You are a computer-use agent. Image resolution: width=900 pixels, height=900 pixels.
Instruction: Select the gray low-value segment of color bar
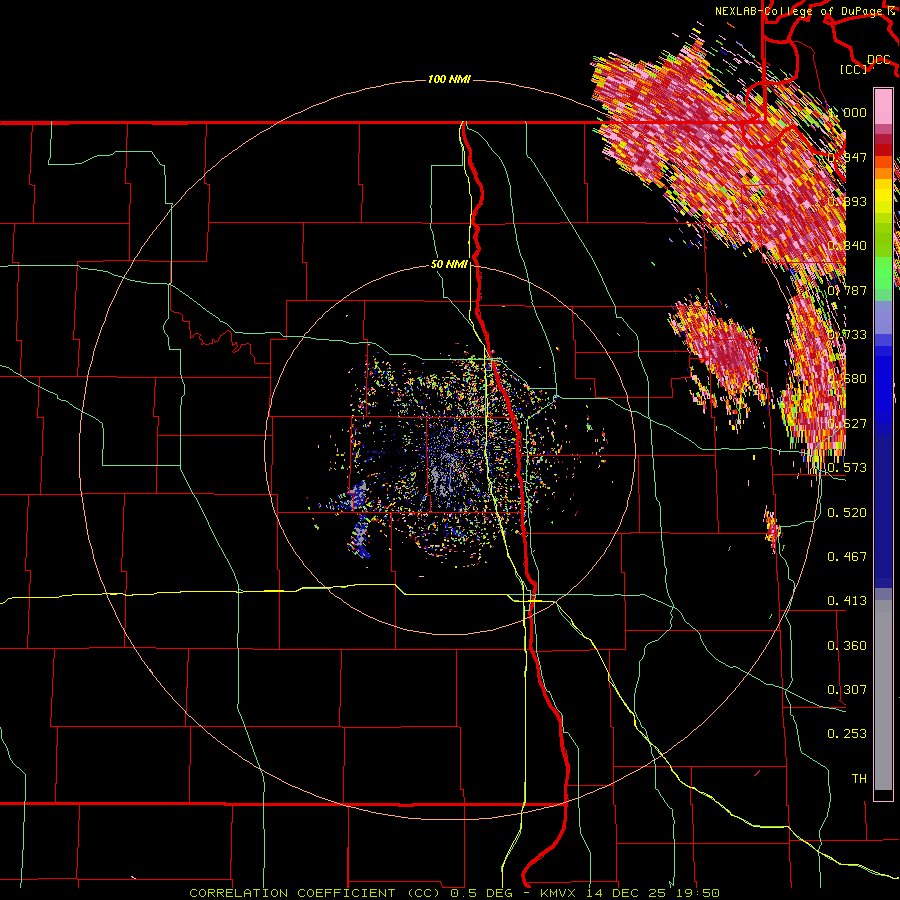[x=883, y=695]
